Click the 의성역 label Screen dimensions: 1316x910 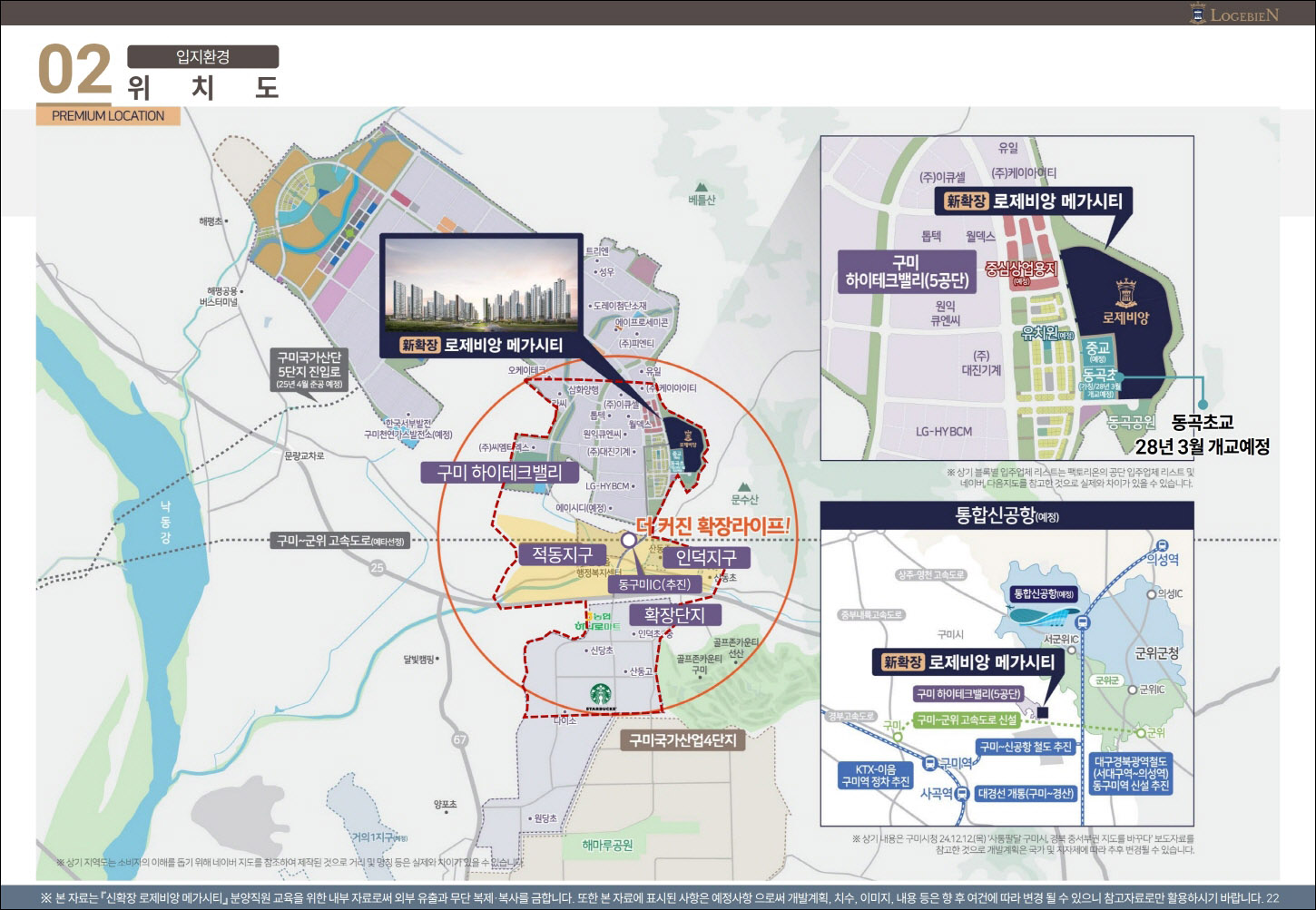(1163, 560)
